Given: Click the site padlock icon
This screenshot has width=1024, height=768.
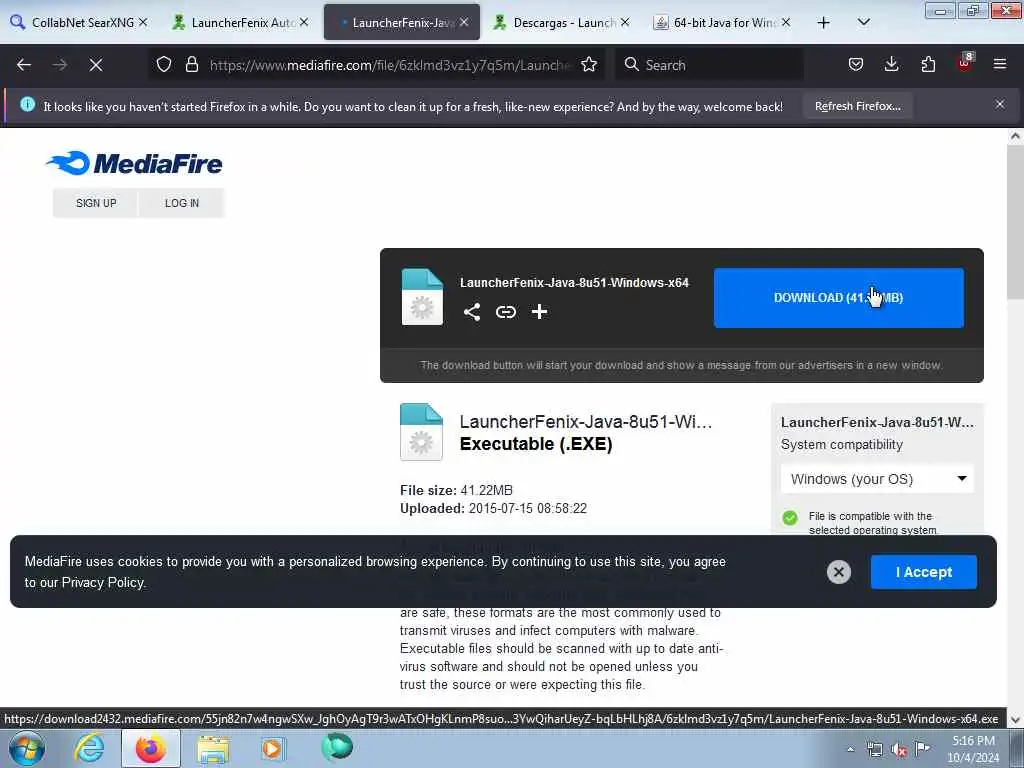Looking at the screenshot, I should [x=191, y=64].
